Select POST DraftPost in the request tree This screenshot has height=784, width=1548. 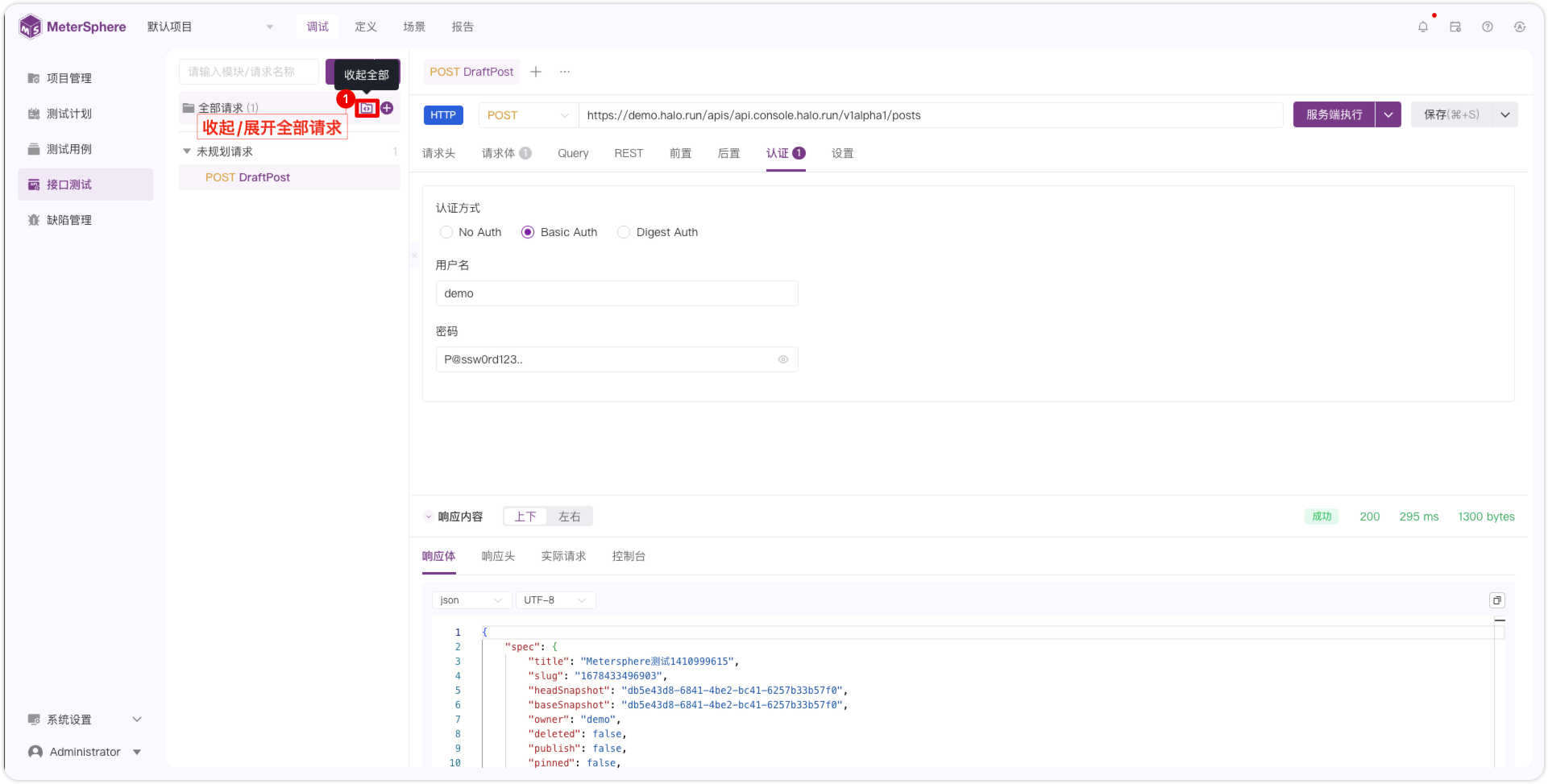point(289,177)
